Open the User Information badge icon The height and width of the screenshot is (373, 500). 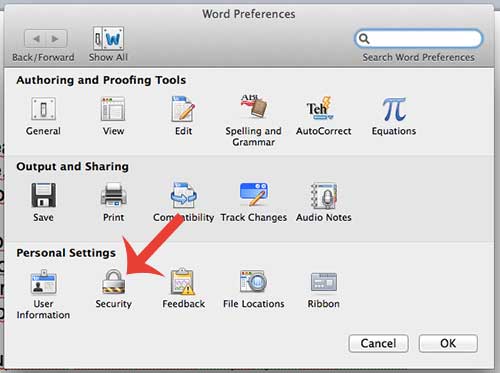(44, 282)
